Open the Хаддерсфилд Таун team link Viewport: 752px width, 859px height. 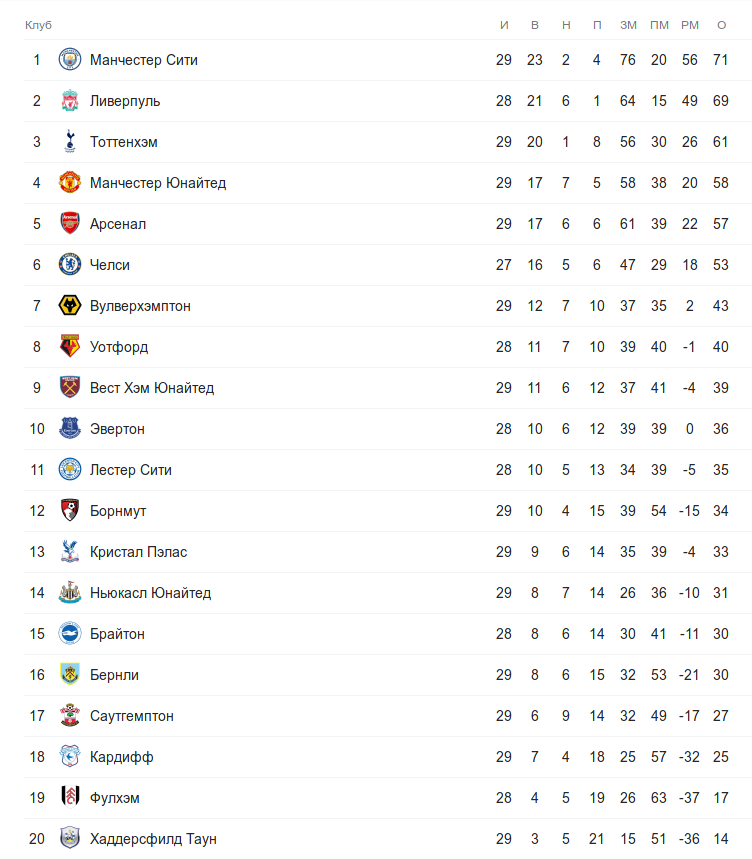153,839
